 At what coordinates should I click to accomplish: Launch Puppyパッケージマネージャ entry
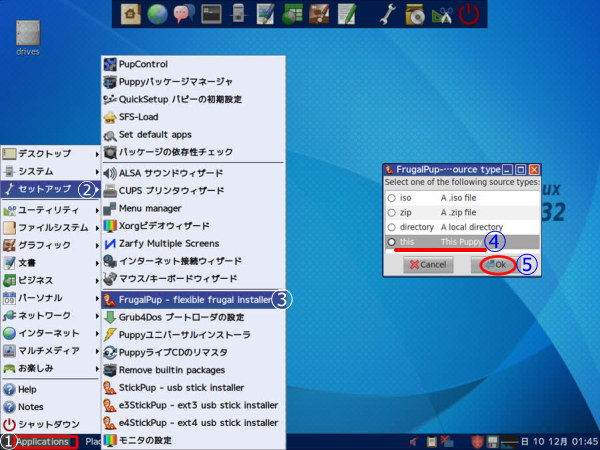[x=193, y=82]
